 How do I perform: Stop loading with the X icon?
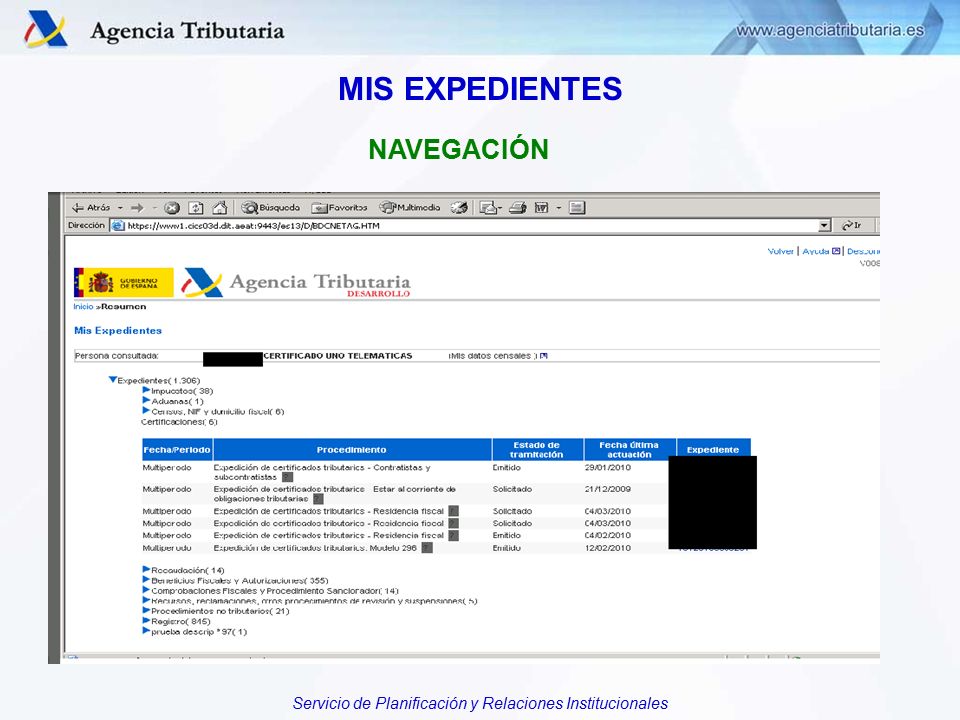tap(172, 208)
